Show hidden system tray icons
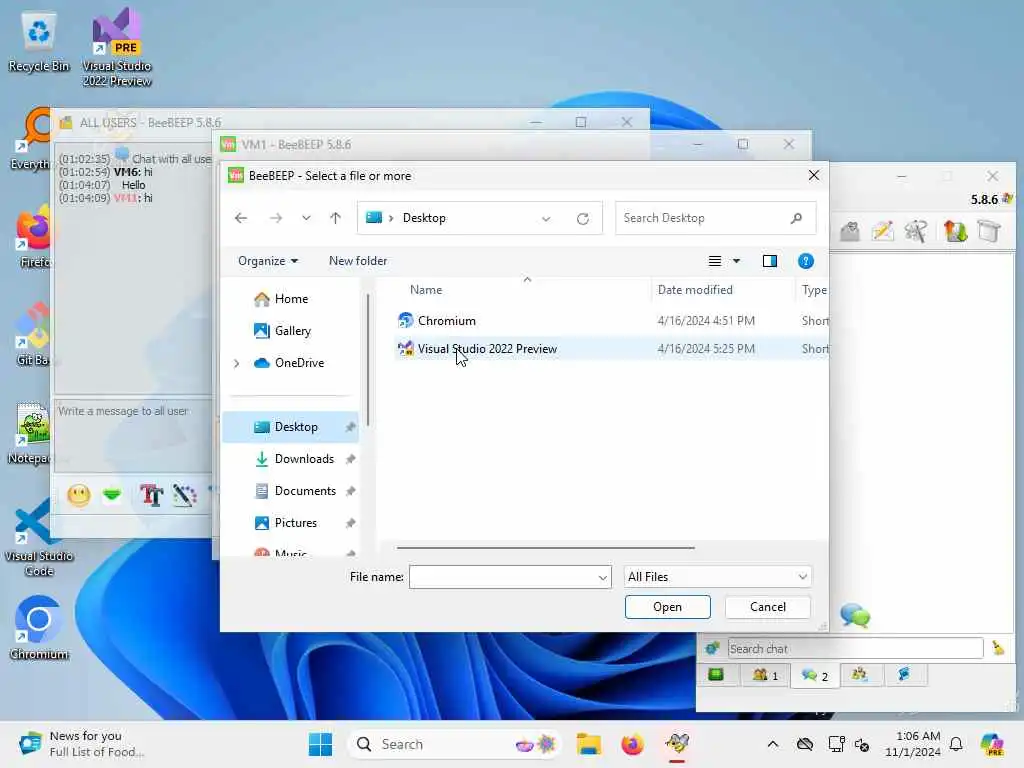Screen dimensions: 1024x768 point(773,744)
